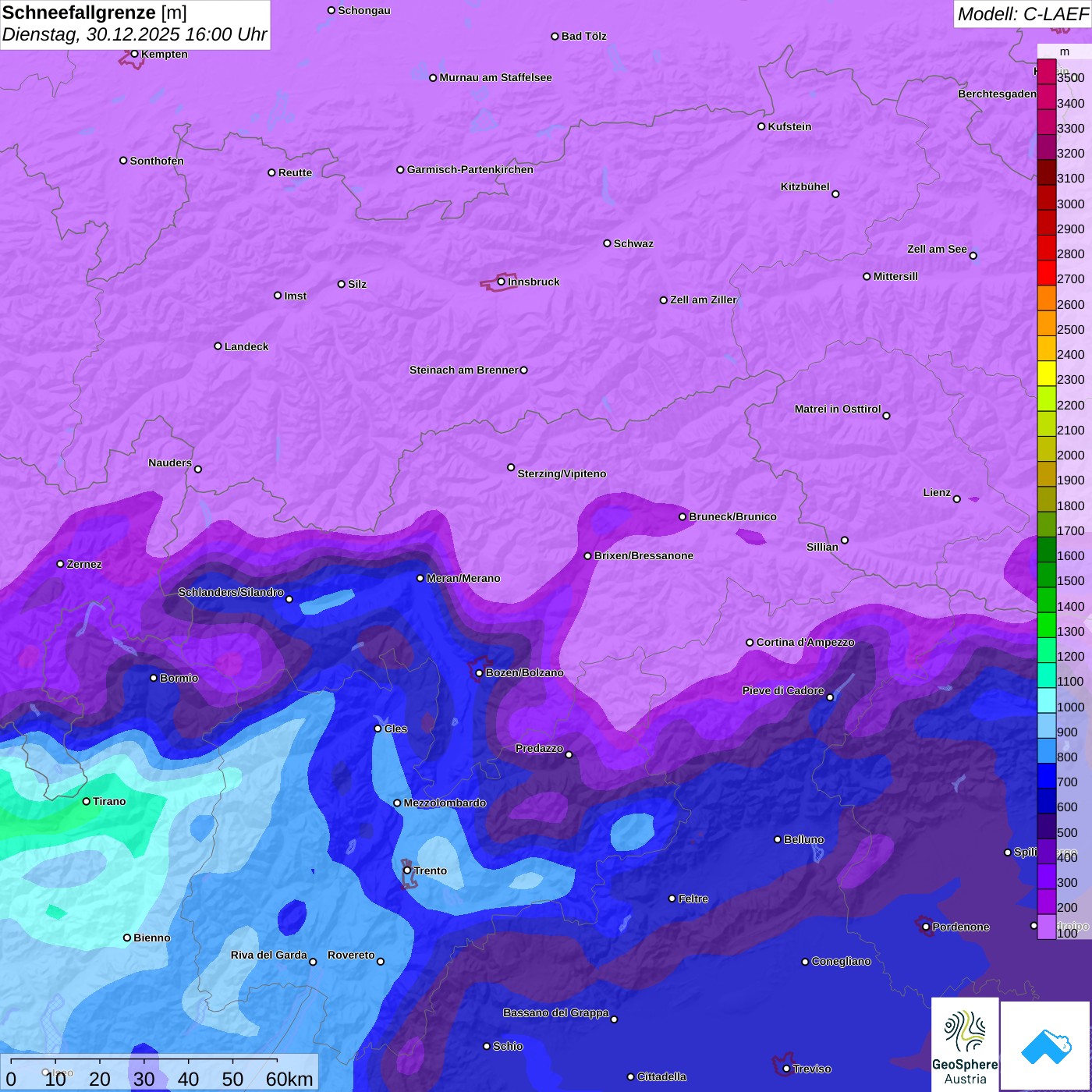This screenshot has height=1092, width=1092.
Task: Click the 'Rovereto' label
Action: point(351,955)
